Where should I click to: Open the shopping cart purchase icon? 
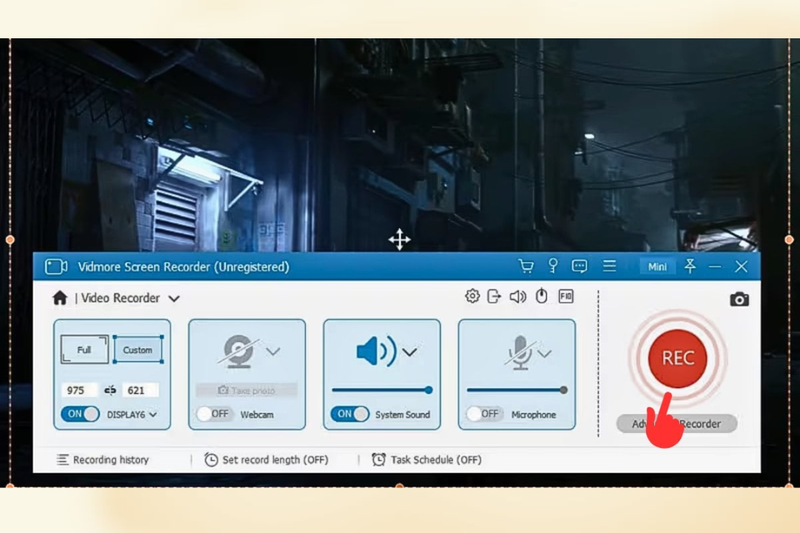coord(526,266)
